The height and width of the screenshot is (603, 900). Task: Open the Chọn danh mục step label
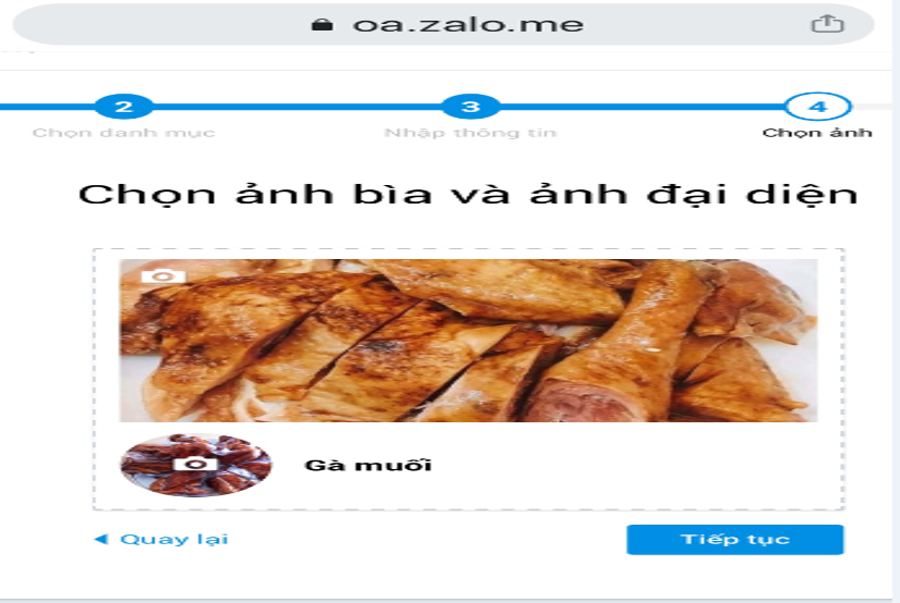[x=124, y=133]
